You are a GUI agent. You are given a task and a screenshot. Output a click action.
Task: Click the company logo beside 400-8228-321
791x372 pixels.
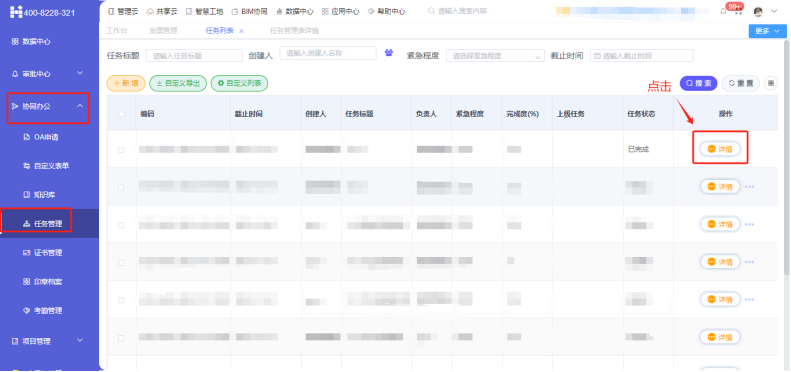(17, 12)
